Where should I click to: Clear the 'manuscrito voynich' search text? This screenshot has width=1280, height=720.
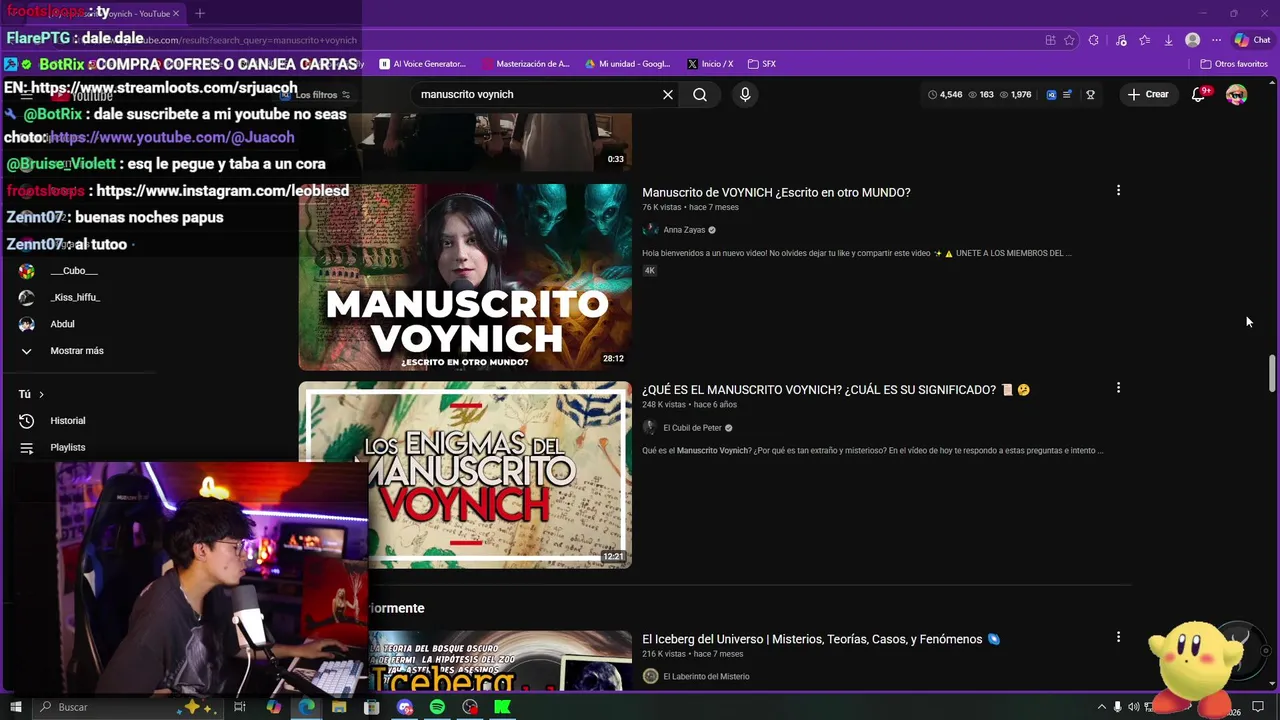pyautogui.click(x=668, y=94)
